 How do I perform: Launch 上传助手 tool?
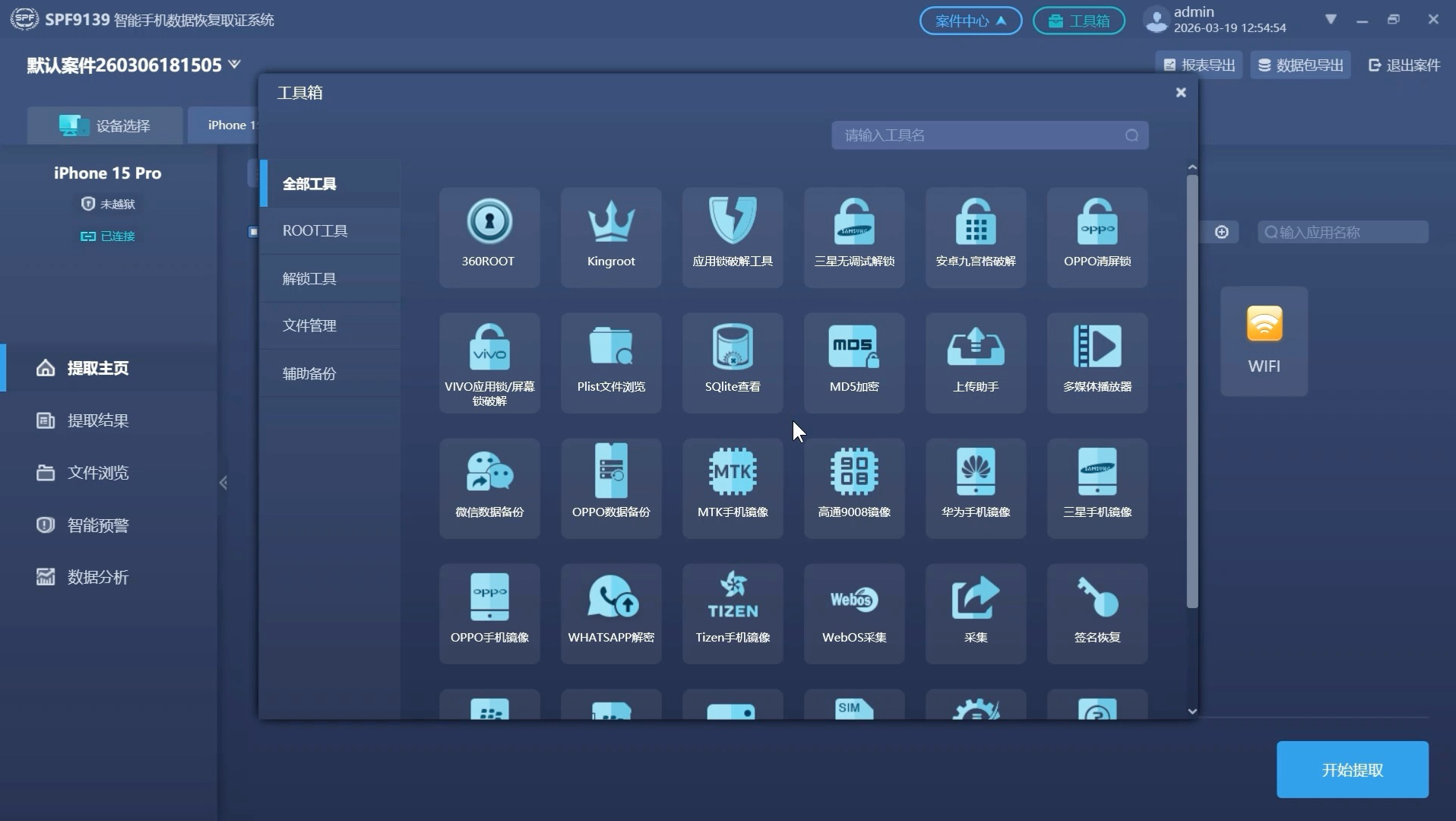click(x=976, y=363)
